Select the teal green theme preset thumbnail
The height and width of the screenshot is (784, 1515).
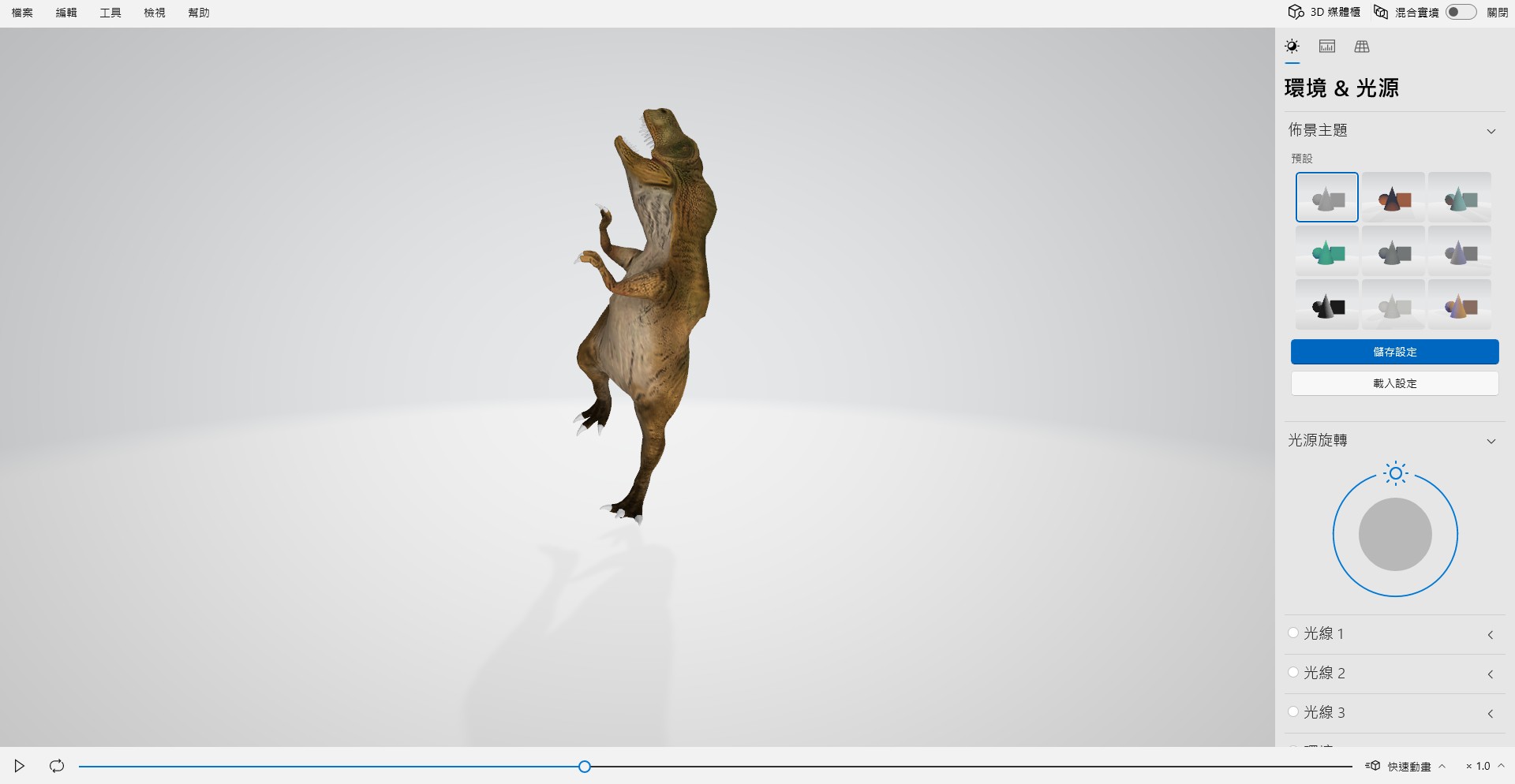tap(1327, 252)
